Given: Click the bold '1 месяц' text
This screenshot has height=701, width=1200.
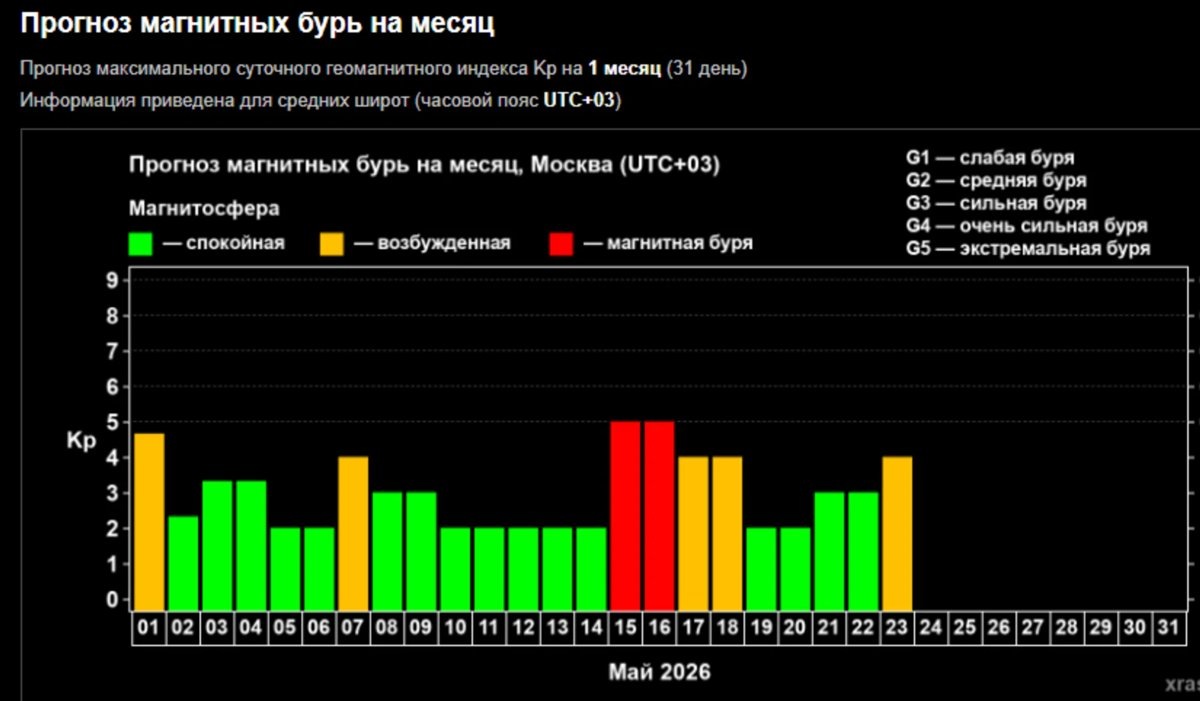Looking at the screenshot, I should click(624, 69).
